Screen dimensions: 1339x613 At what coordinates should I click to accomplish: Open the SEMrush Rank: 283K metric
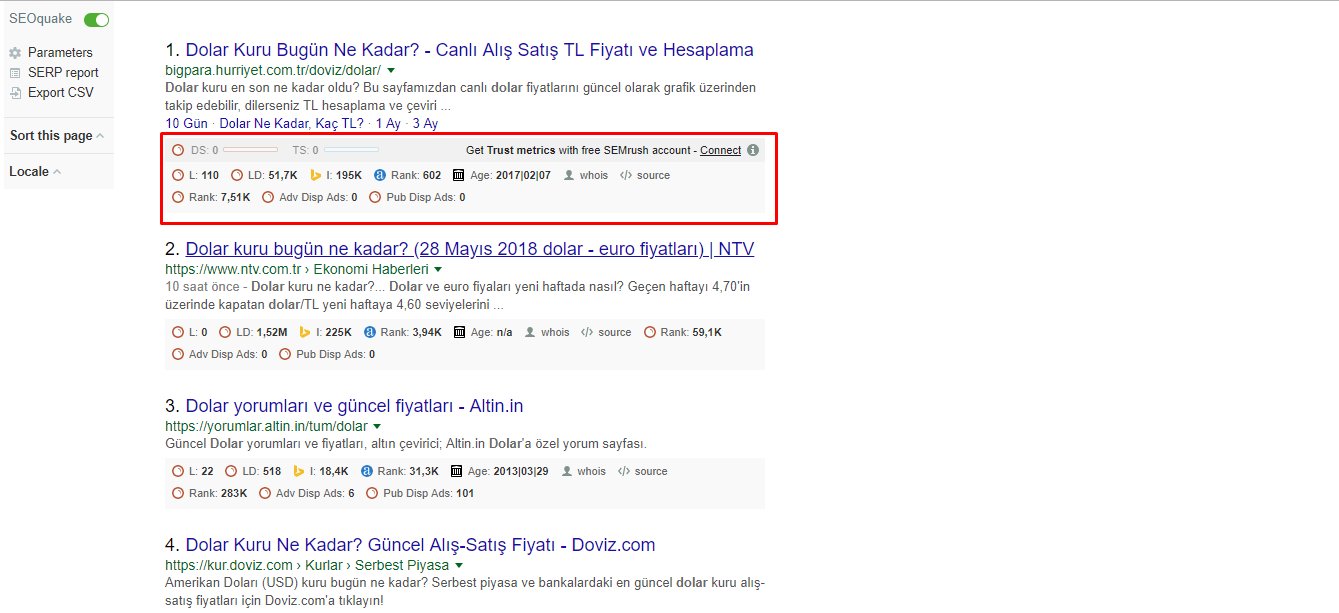[x=209, y=493]
